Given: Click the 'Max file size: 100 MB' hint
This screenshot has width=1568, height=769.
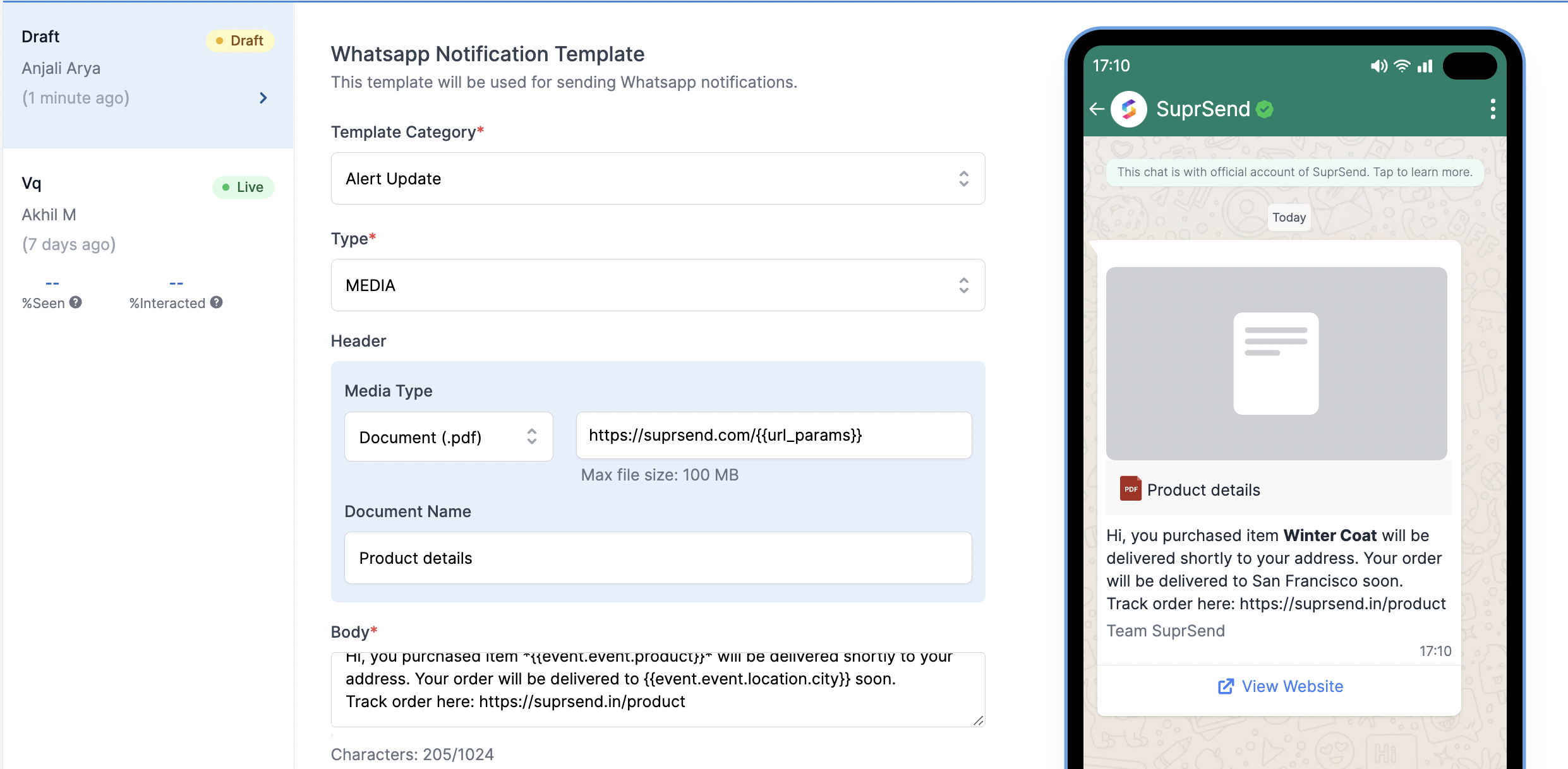Looking at the screenshot, I should [660, 475].
